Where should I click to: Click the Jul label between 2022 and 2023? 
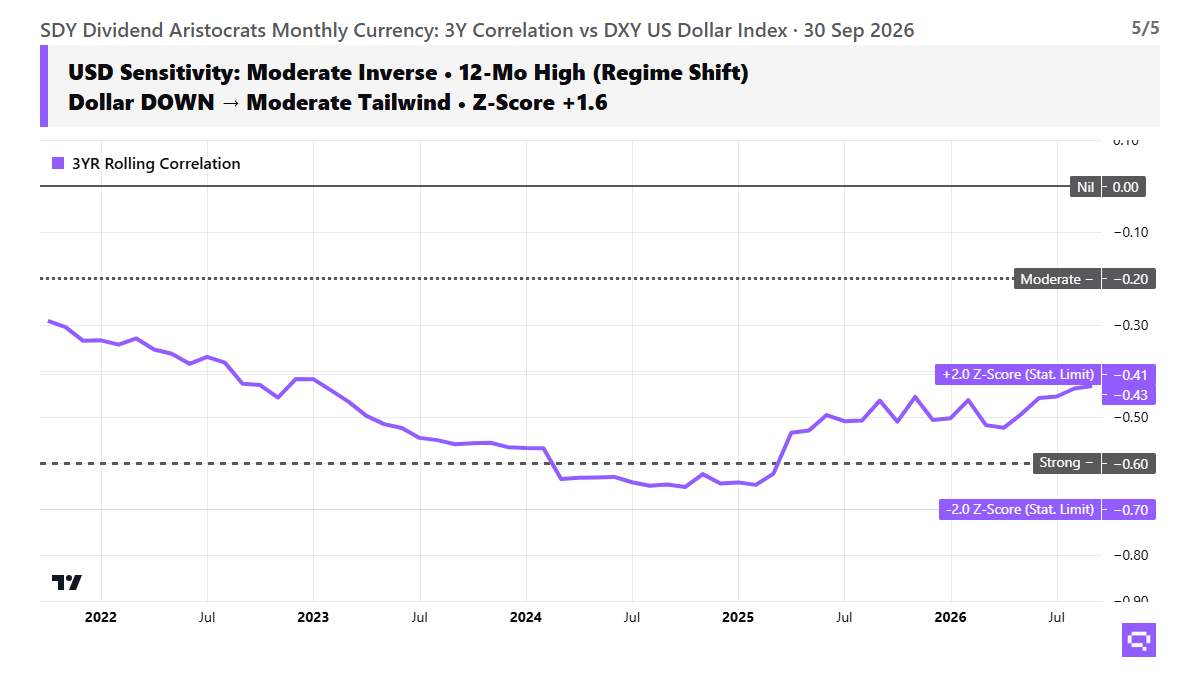click(x=207, y=617)
